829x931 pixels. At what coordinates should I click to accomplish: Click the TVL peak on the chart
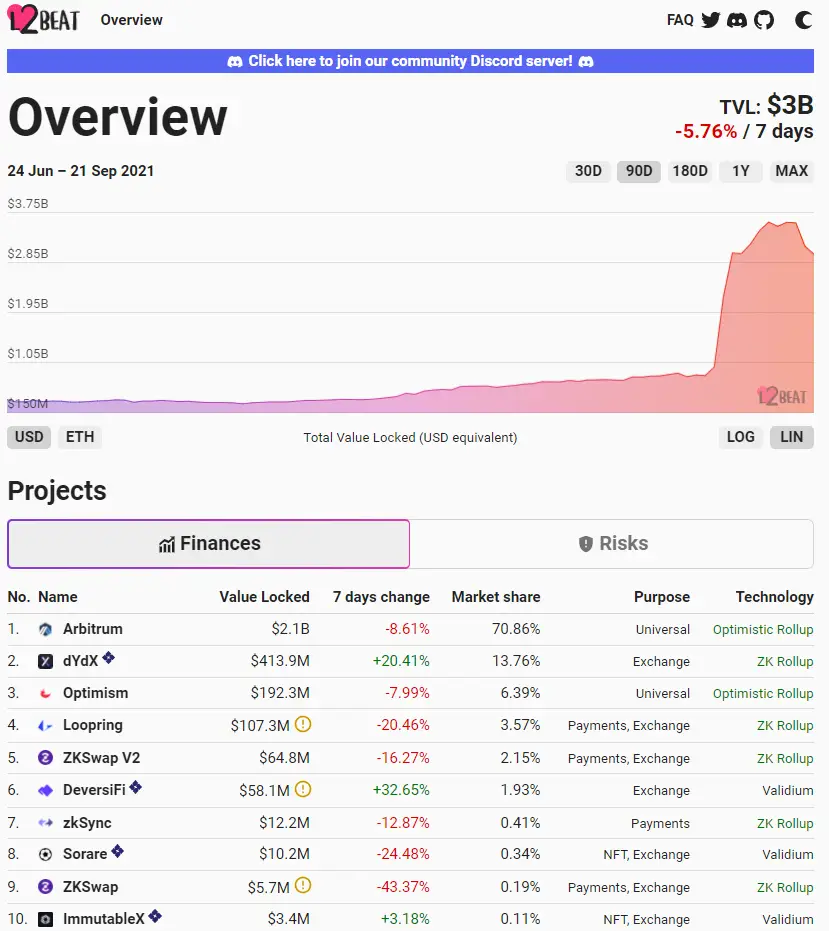771,223
